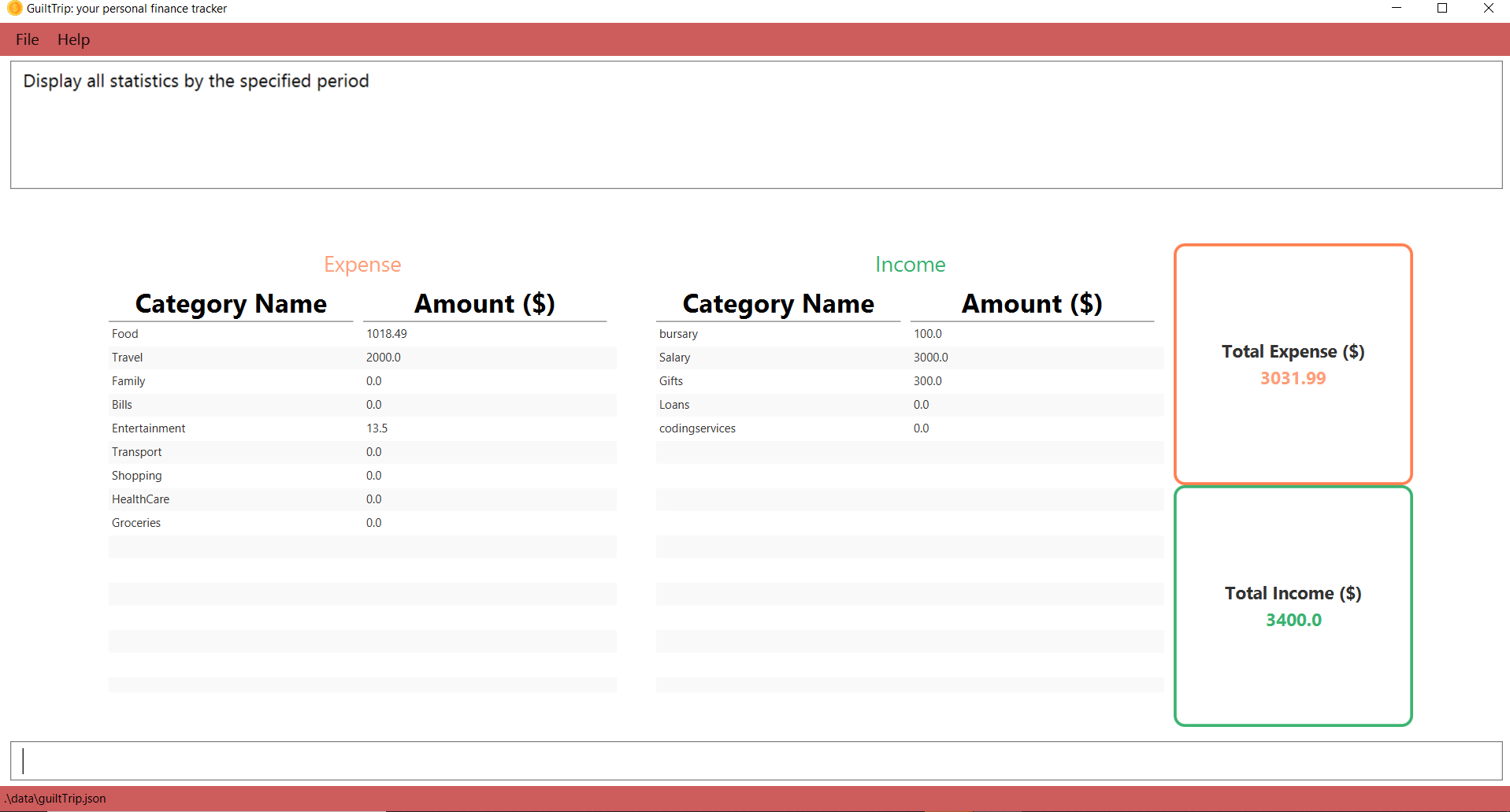
Task: Select the codingservices income category
Action: click(x=697, y=428)
